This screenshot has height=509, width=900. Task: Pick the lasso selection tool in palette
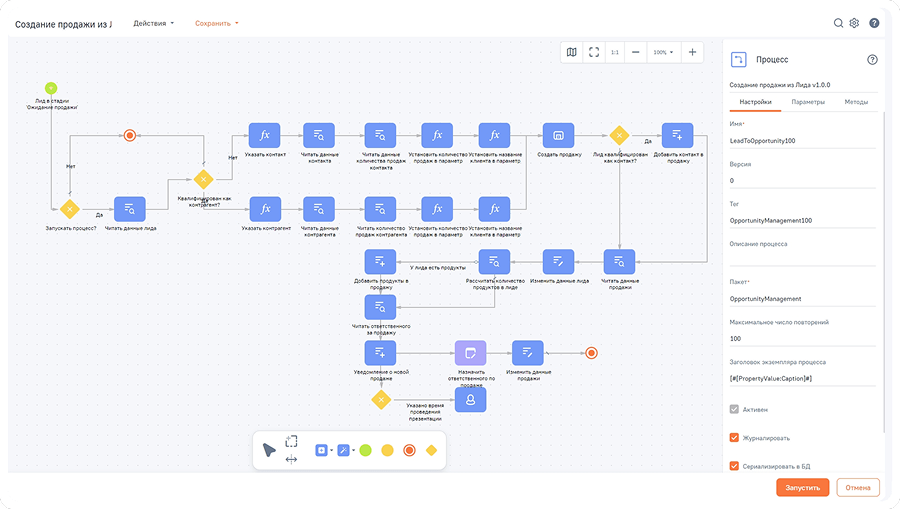click(291, 441)
